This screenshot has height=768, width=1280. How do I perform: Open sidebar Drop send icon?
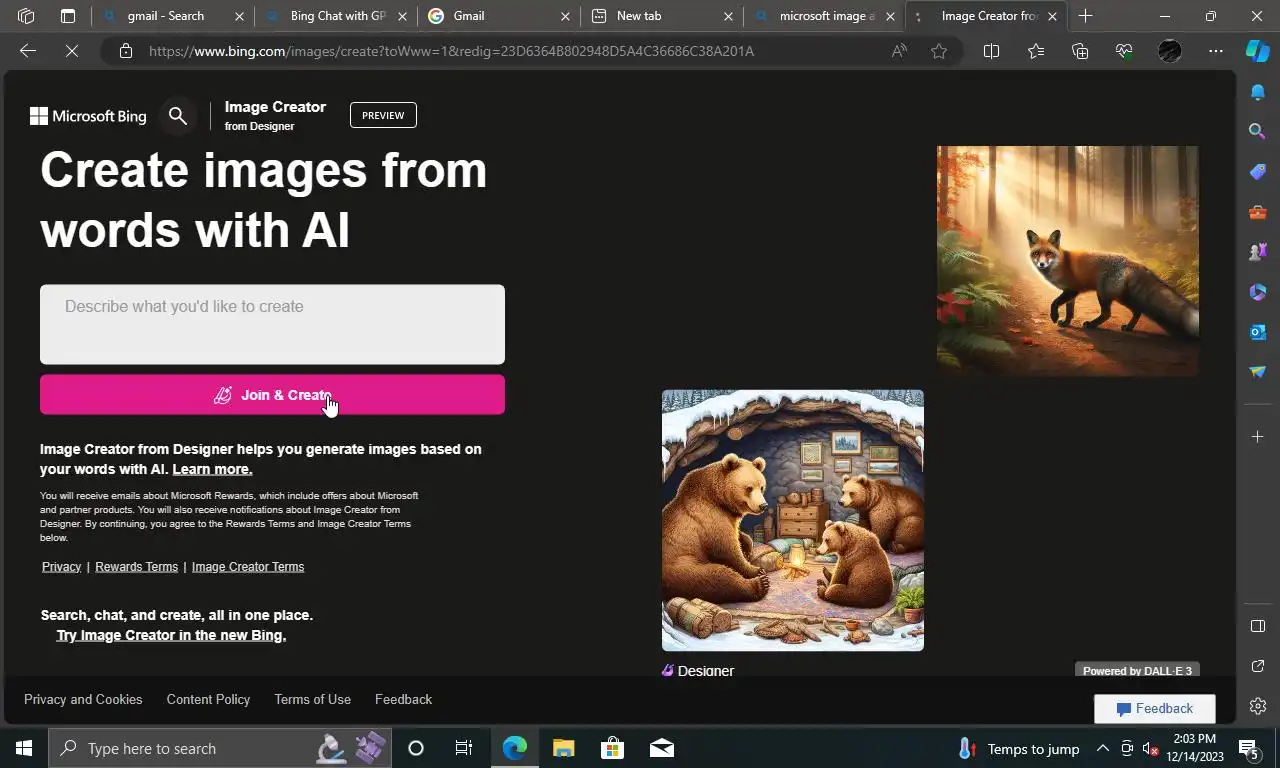(1258, 371)
